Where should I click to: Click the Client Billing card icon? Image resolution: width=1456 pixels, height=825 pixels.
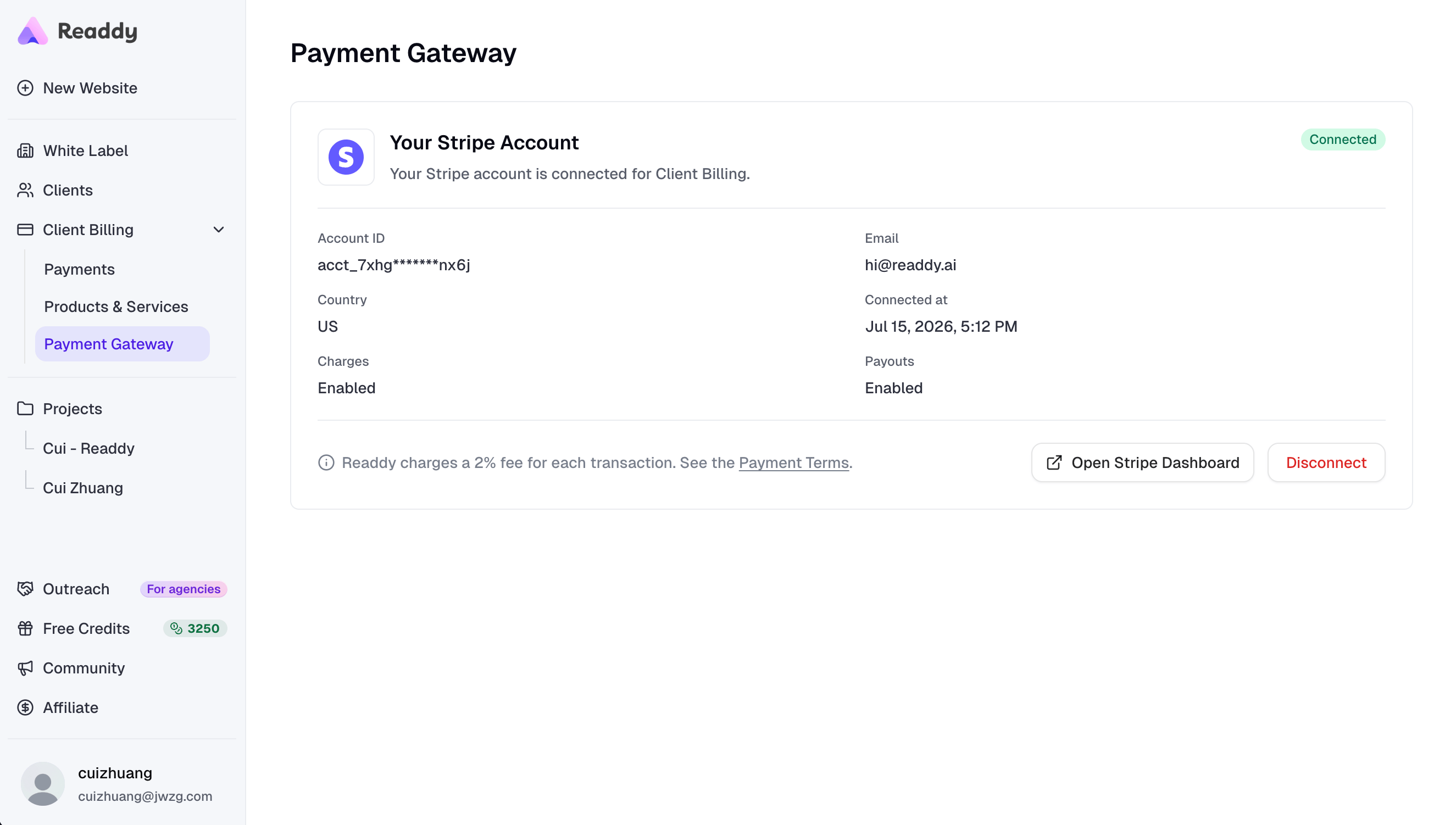click(x=25, y=230)
